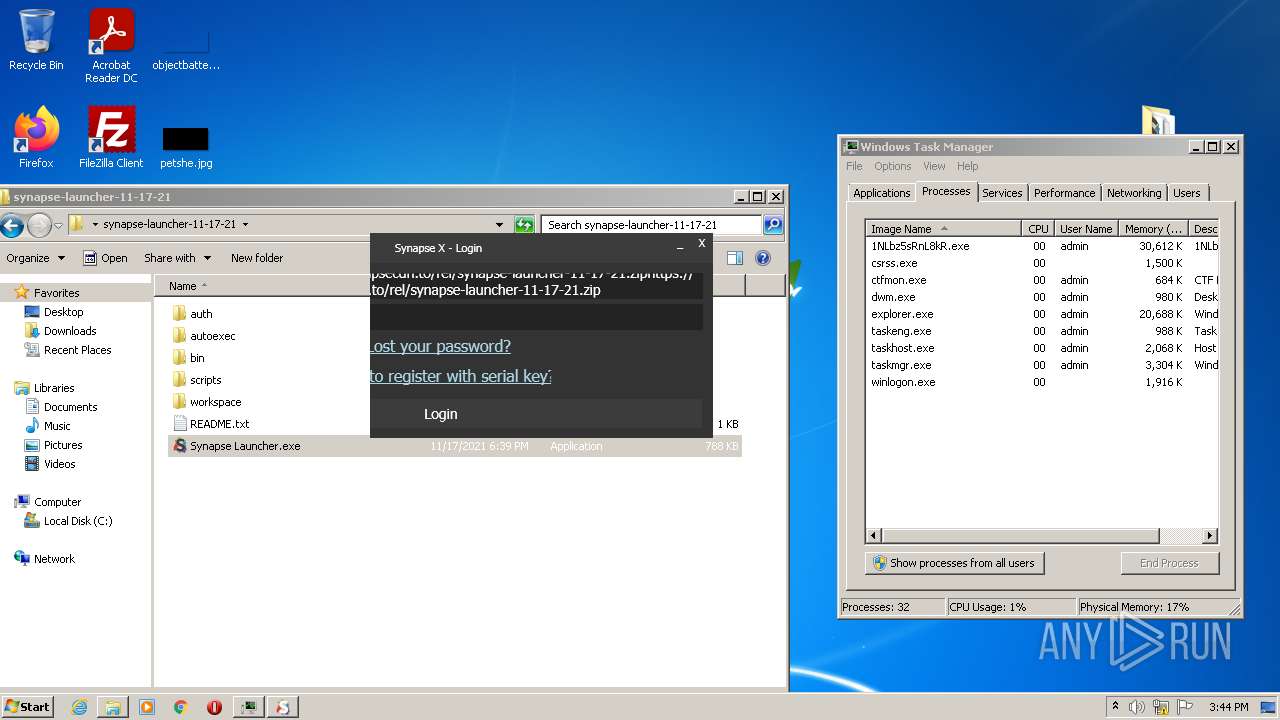Click the search magnifier icon in Explorer
Viewport: 1280px width, 720px height.
[773, 225]
